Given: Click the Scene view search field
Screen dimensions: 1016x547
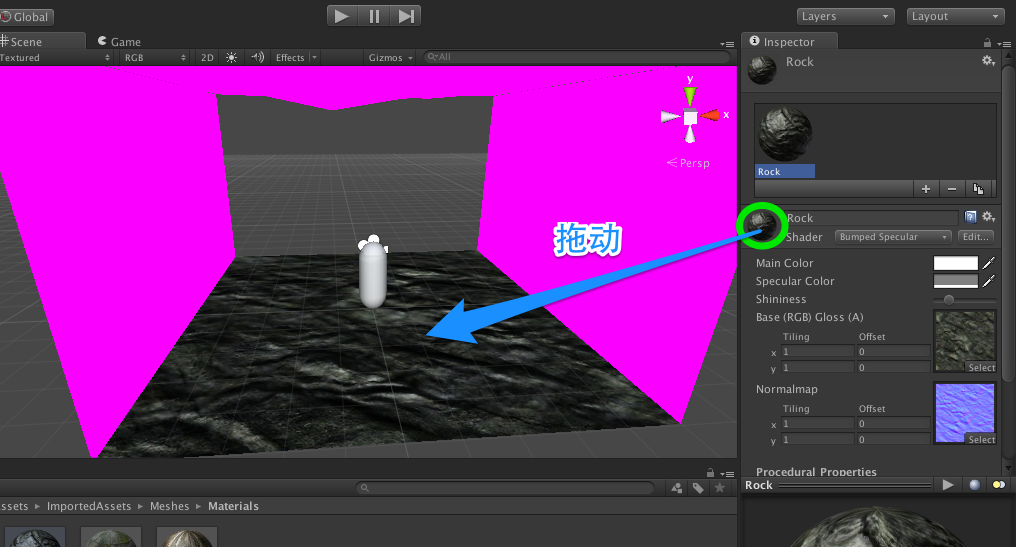Looking at the screenshot, I should coord(577,57).
